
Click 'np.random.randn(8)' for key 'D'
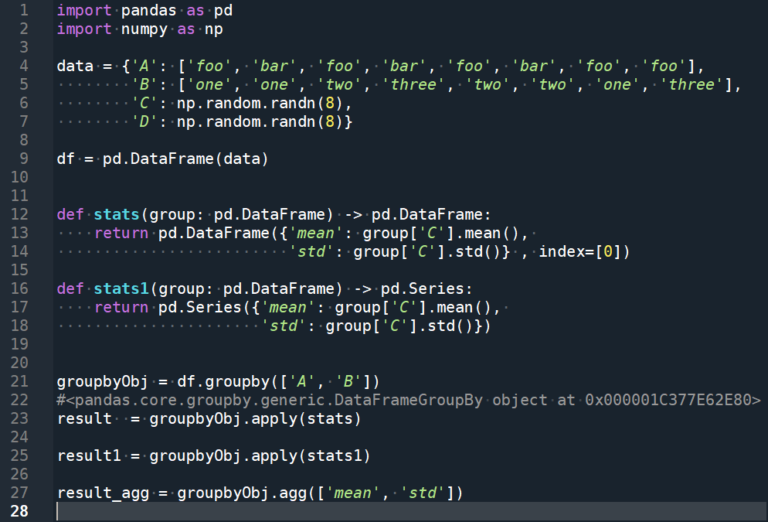click(x=260, y=122)
